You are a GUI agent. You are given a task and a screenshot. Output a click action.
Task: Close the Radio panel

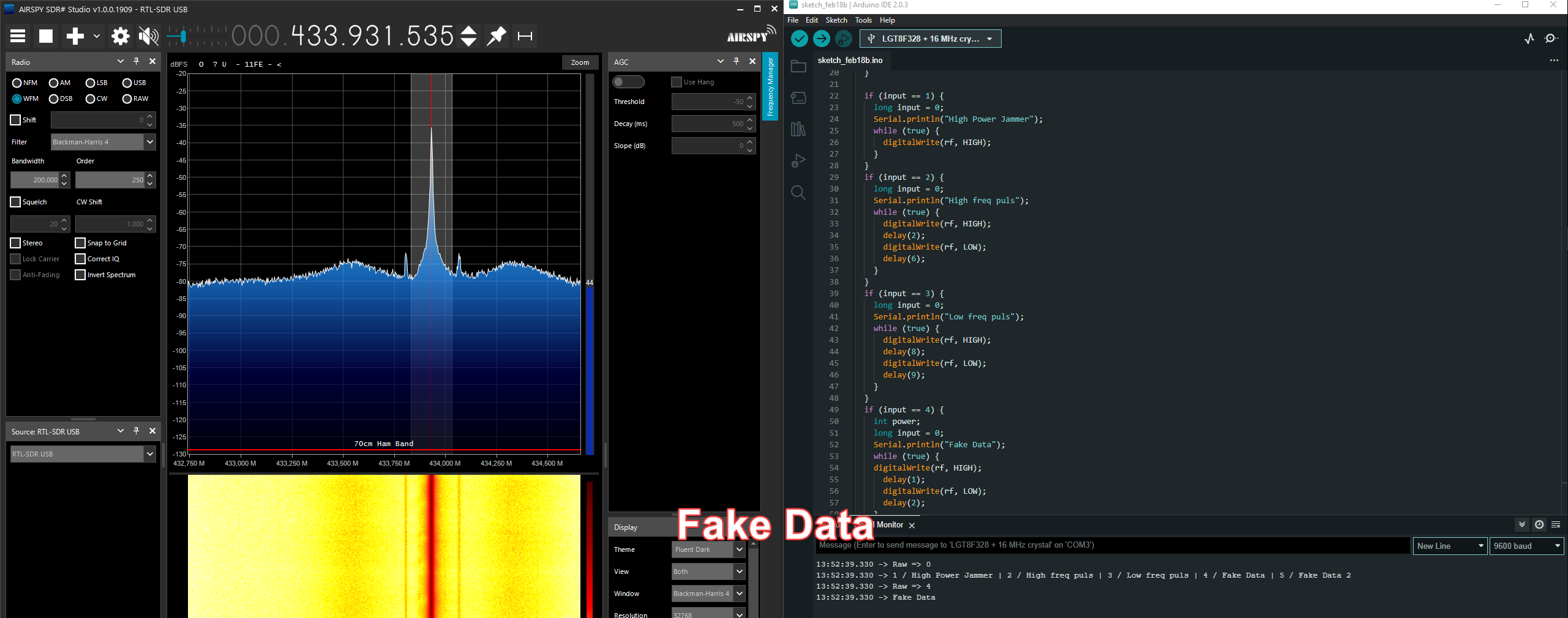coord(152,62)
